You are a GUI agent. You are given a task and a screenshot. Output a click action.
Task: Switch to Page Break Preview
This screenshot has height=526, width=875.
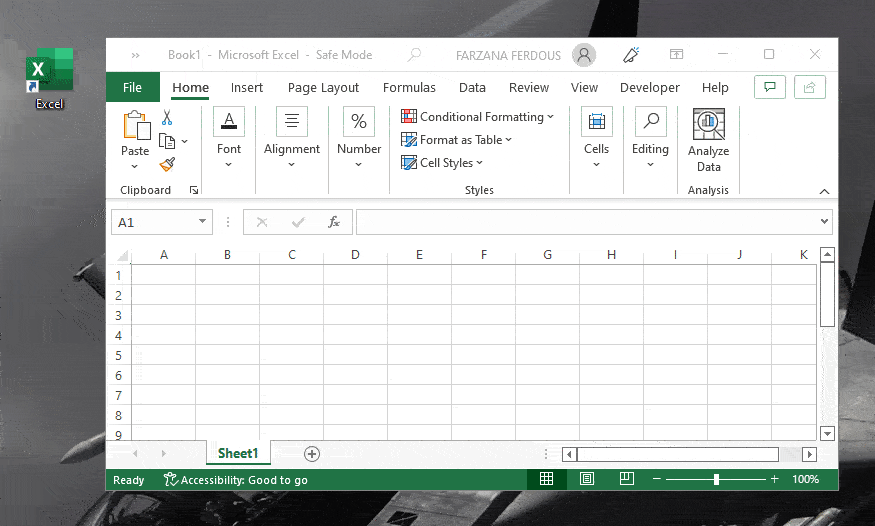[627, 479]
